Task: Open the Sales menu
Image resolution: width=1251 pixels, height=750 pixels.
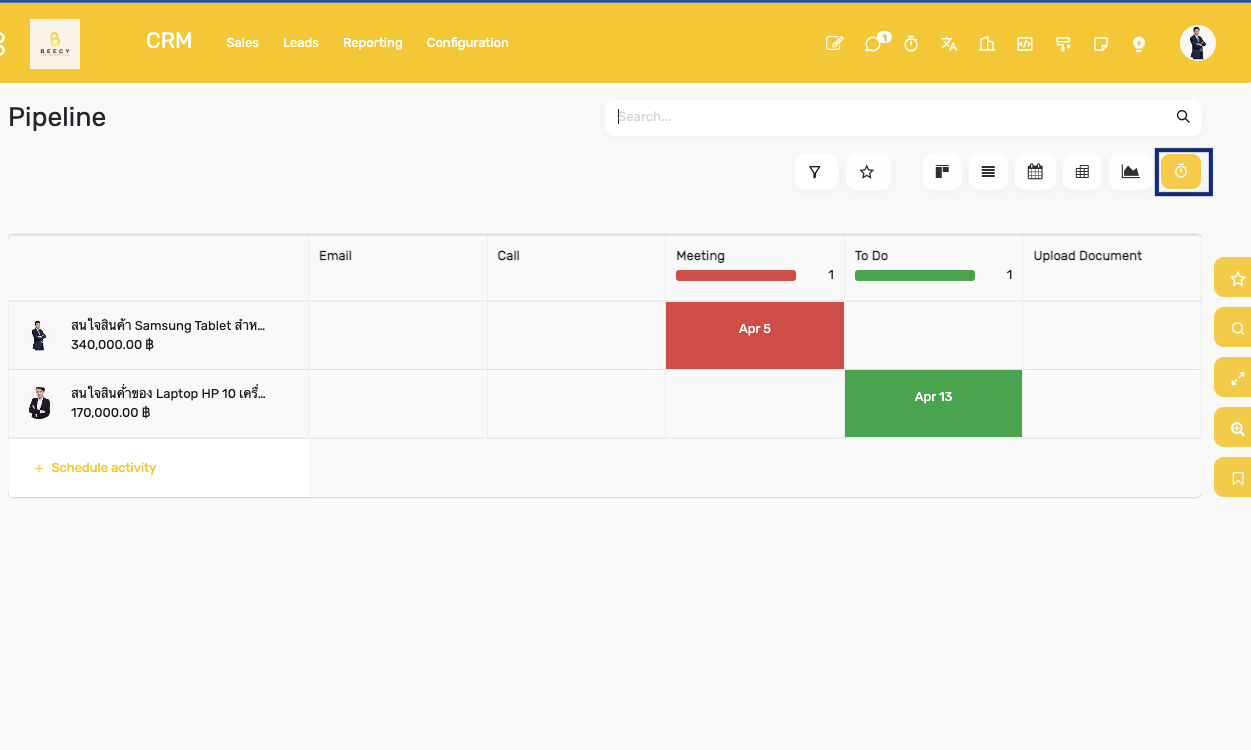Action: click(242, 43)
